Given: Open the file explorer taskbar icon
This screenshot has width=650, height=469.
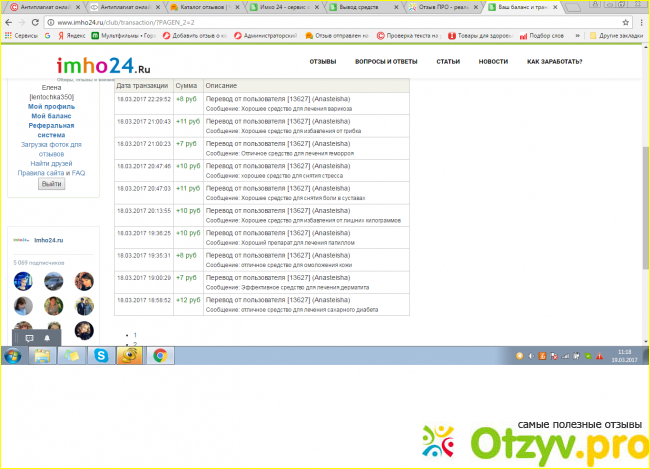Looking at the screenshot, I should click(43, 355).
